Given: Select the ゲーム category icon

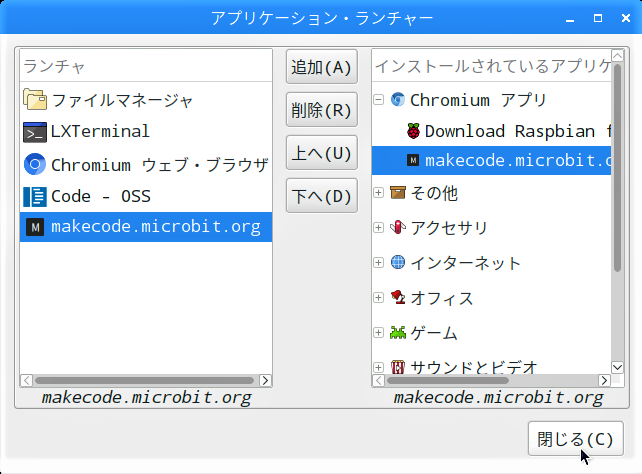Looking at the screenshot, I should pyautogui.click(x=398, y=332).
